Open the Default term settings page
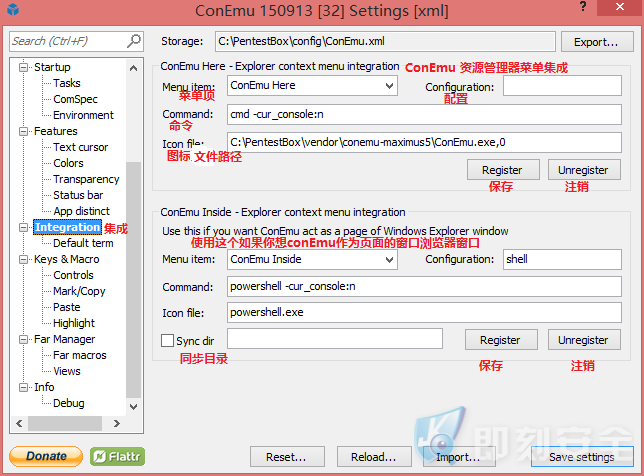644x476 pixels. pyautogui.click(x=83, y=243)
